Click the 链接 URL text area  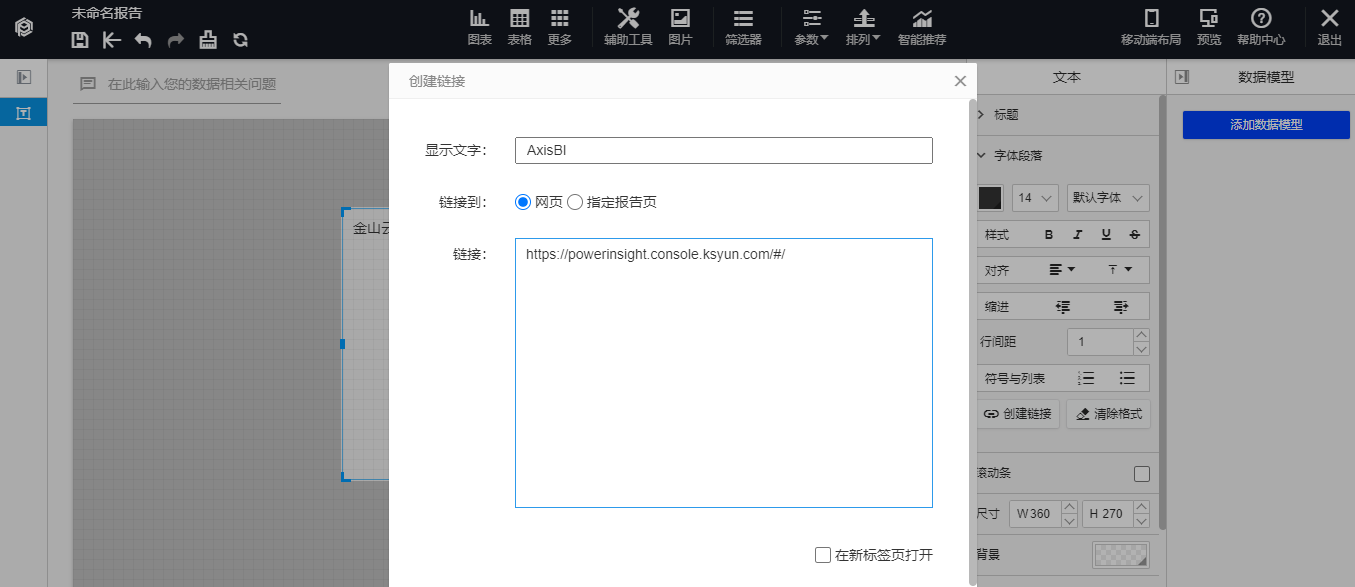(x=724, y=373)
